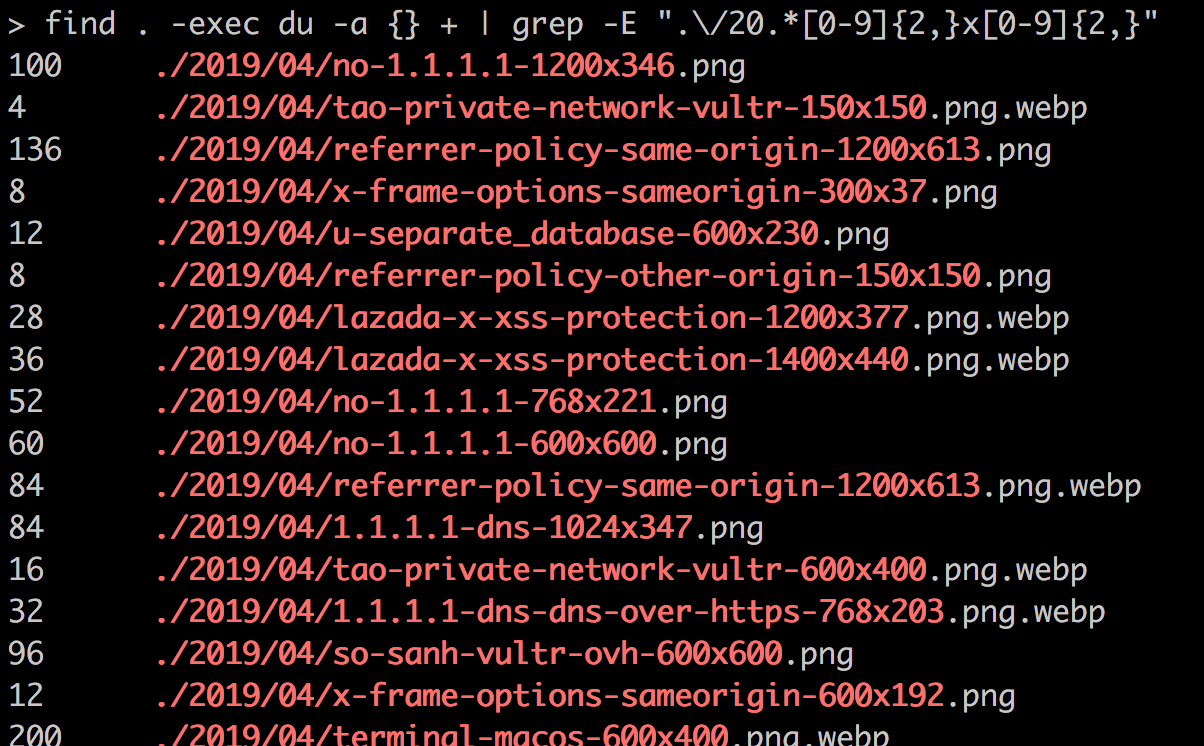
Task: Select the no-1.1.1.1-768x221.png path
Action: click(x=442, y=402)
